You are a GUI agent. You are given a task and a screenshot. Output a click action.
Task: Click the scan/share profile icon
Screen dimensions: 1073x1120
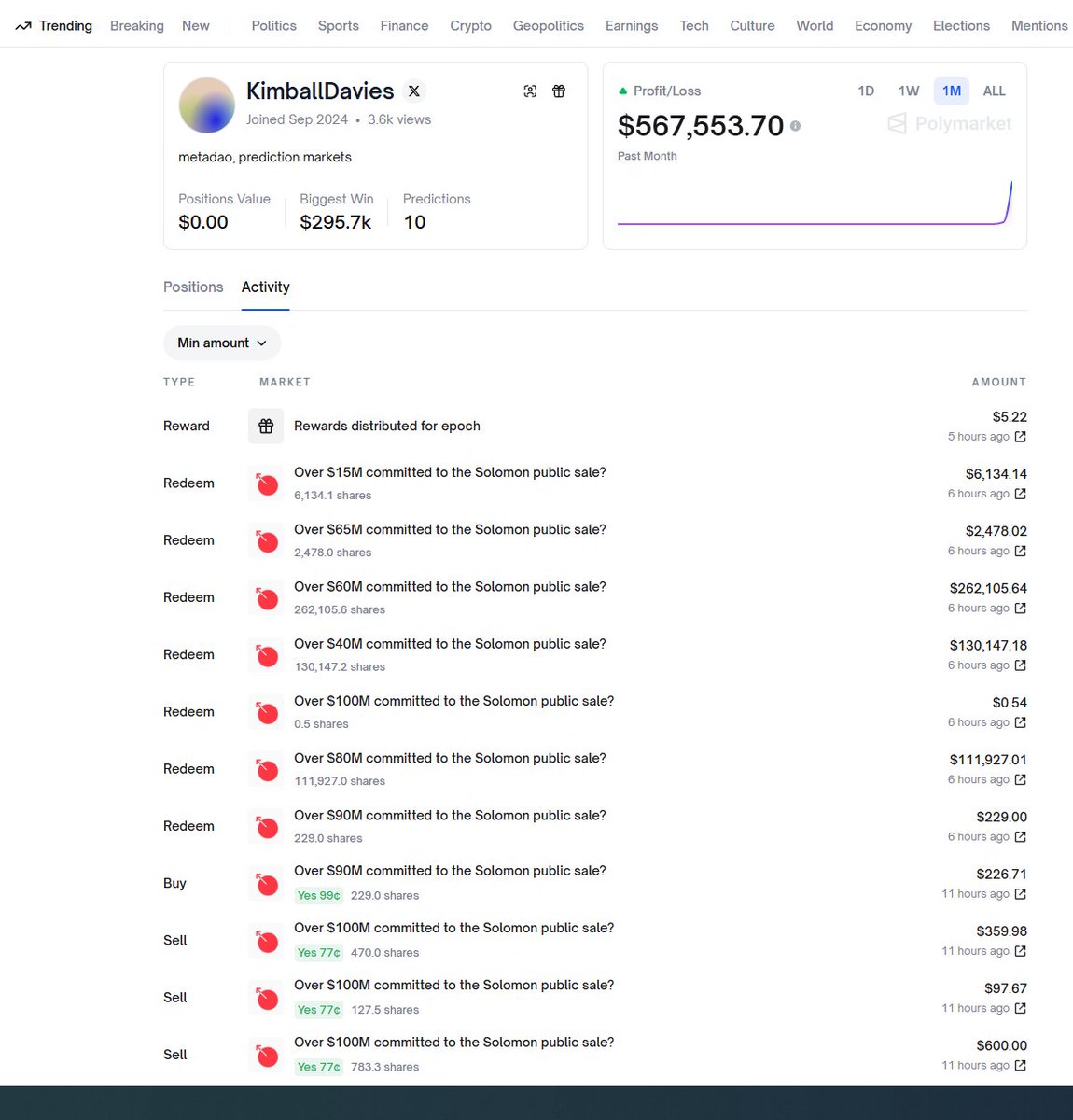530,91
